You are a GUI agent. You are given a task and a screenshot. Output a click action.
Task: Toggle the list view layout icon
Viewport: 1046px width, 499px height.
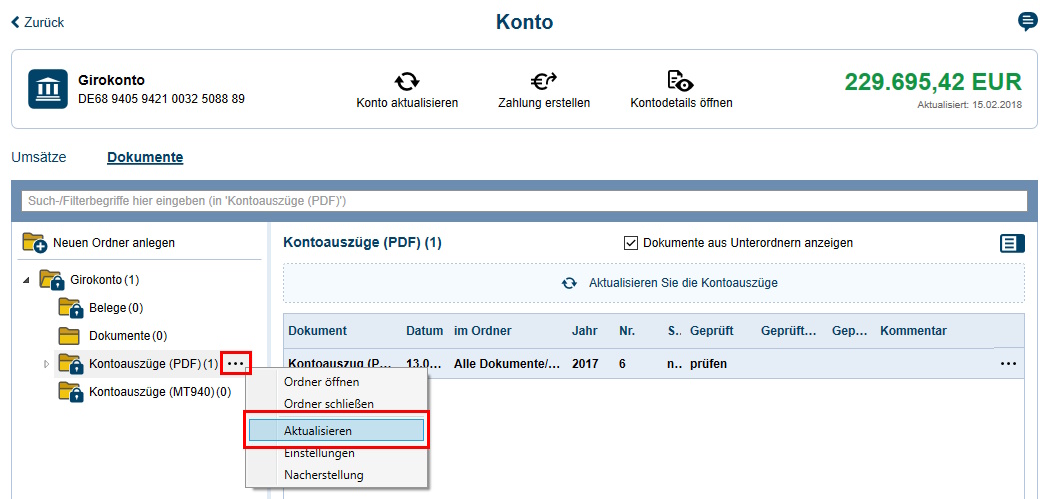point(1012,243)
